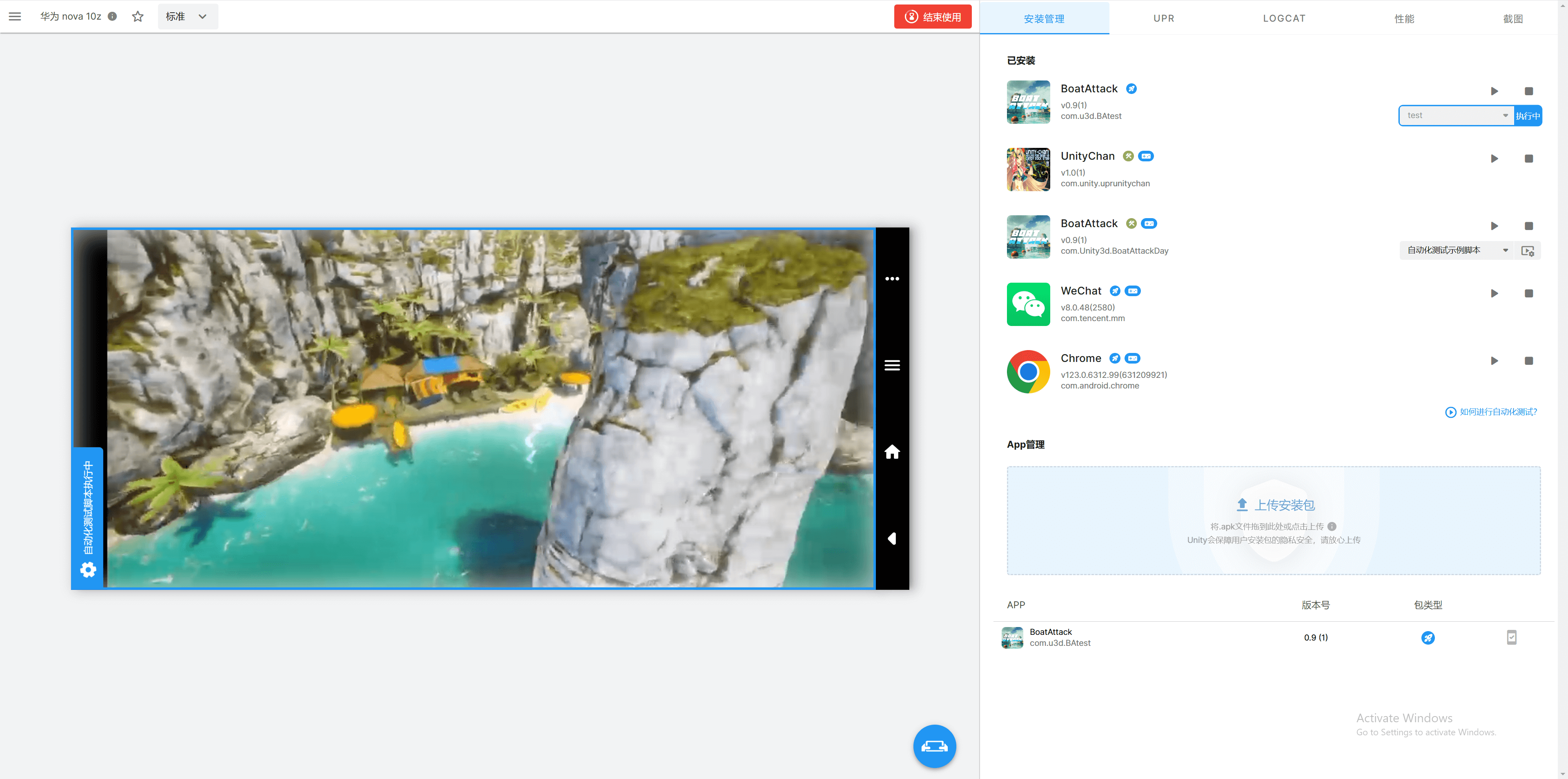This screenshot has height=779, width=1568.
Task: Open the 性能 tab
Action: [x=1404, y=19]
